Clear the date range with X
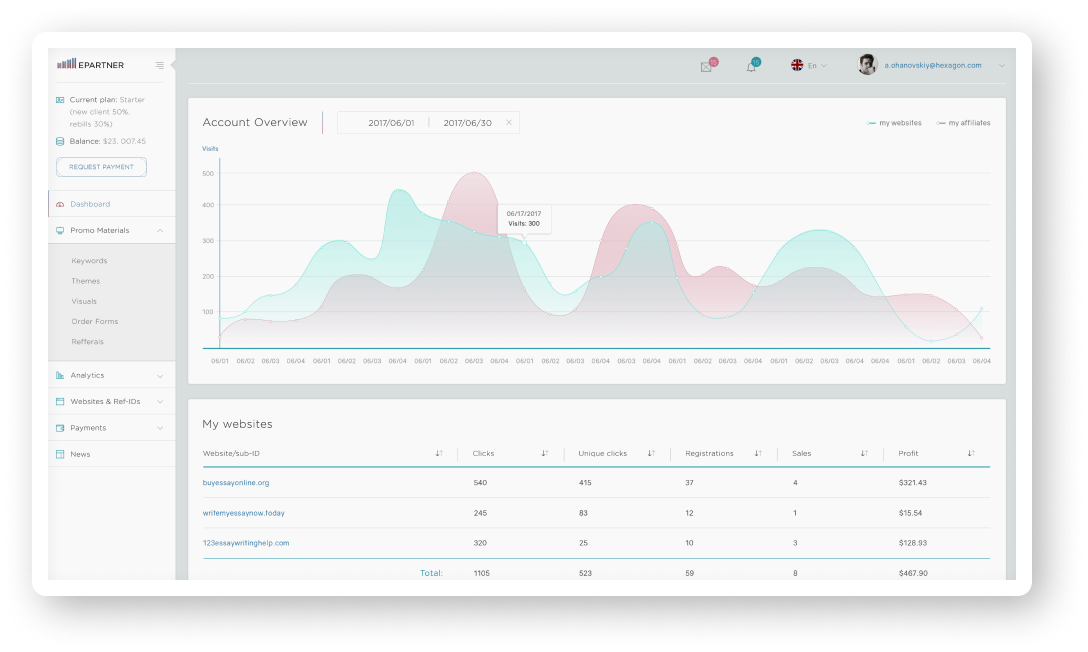Image resolution: width=1088 pixels, height=652 pixels. point(508,123)
